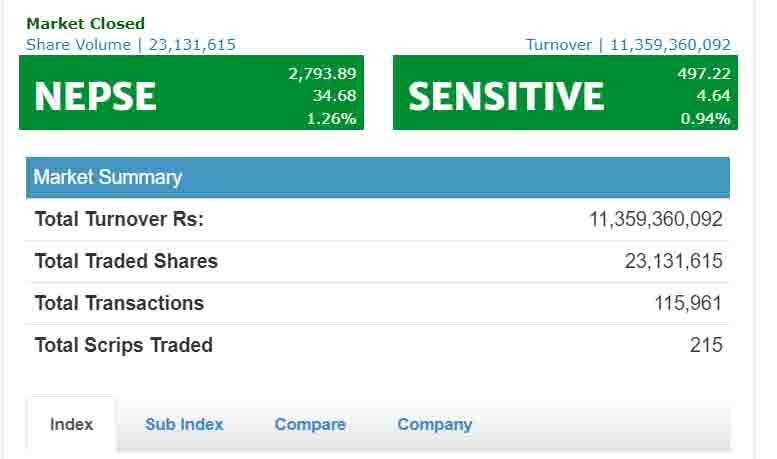Click the Share Volume link
This screenshot has height=459, width=777.
131,44
